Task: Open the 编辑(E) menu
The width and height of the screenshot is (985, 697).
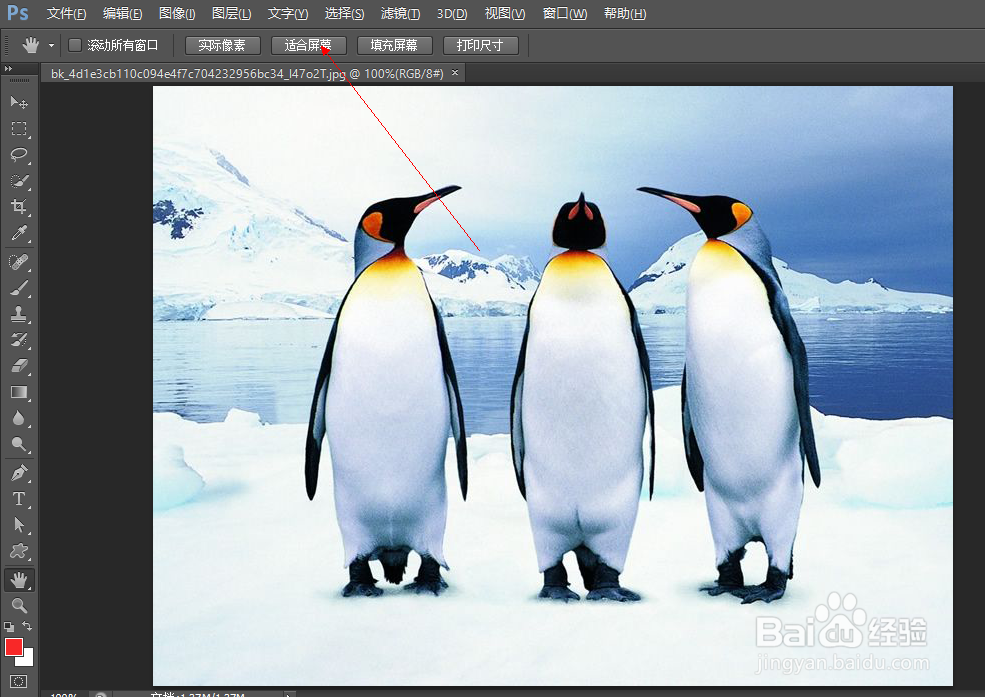Action: 122,13
